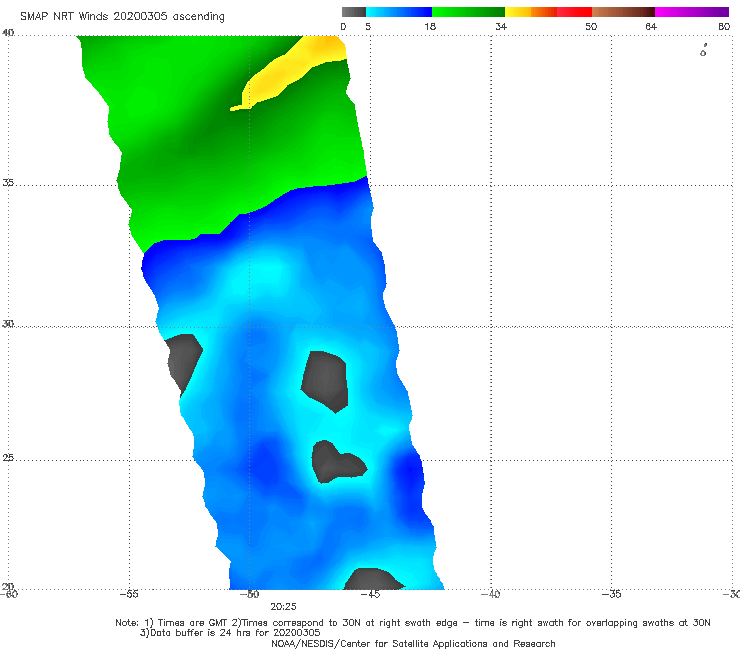The height and width of the screenshot is (650, 740).
Task: Click the red segment of the color bar
Action: [574, 12]
